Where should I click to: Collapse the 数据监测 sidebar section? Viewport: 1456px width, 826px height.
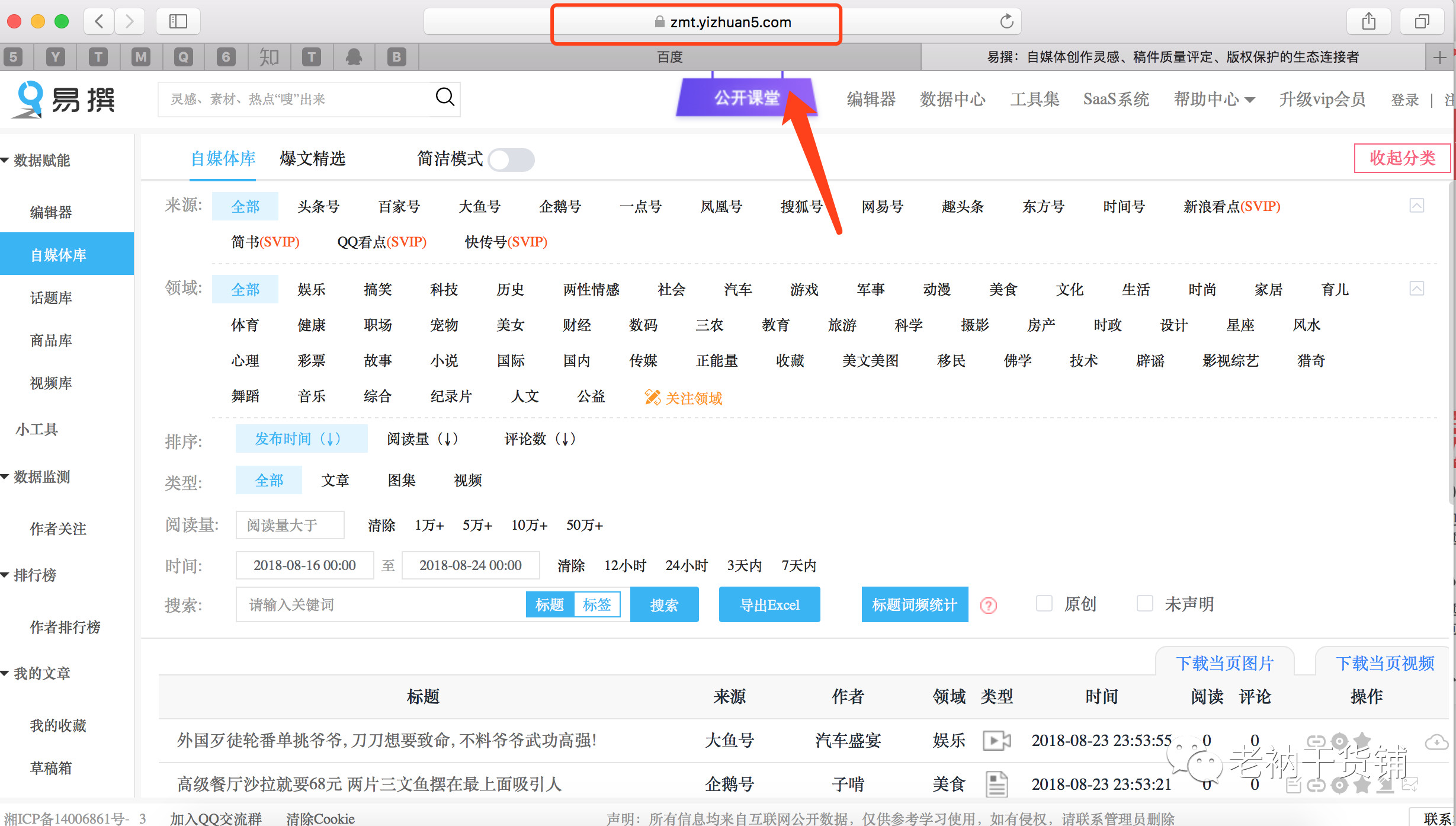point(5,476)
